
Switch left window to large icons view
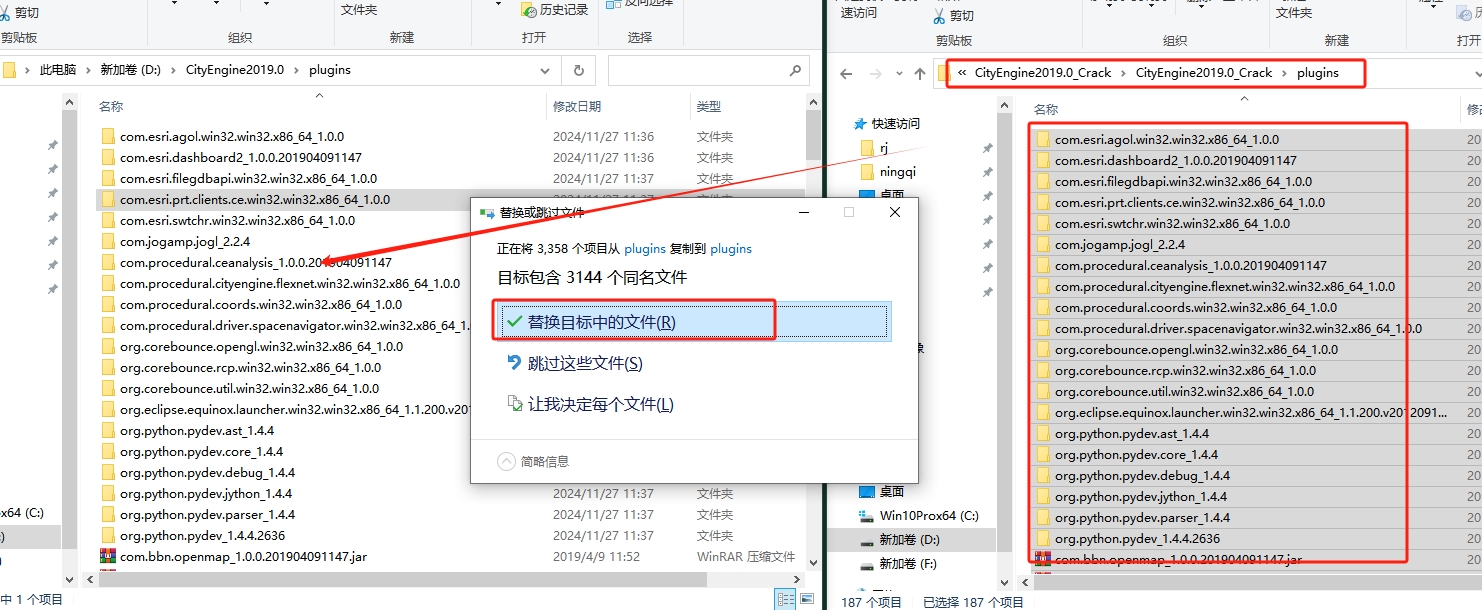coord(806,599)
